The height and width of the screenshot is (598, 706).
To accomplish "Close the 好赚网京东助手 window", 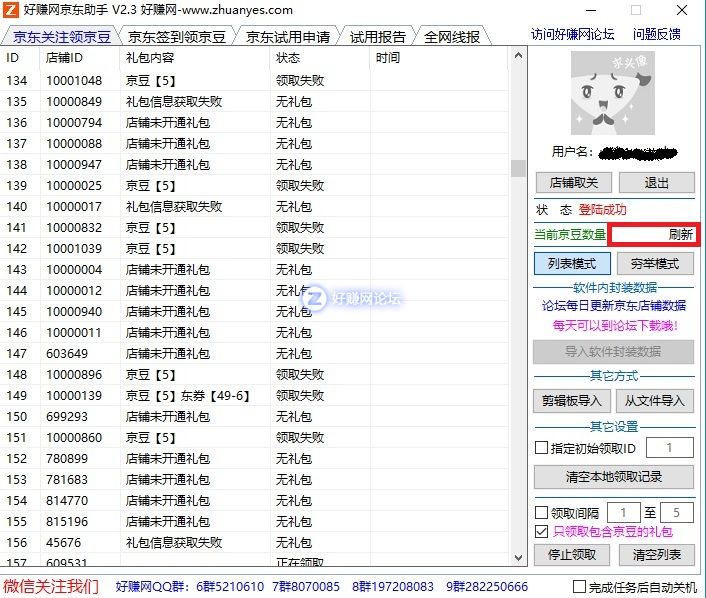I will pyautogui.click(x=682, y=10).
